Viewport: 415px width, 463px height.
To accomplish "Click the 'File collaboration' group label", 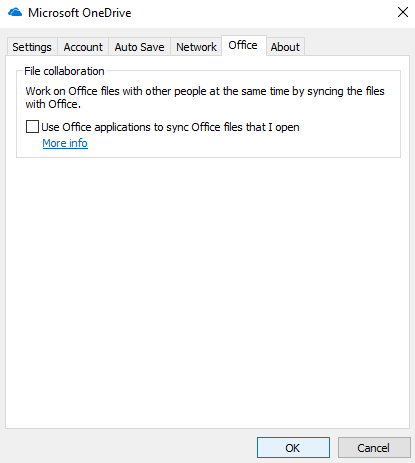I will [64, 71].
